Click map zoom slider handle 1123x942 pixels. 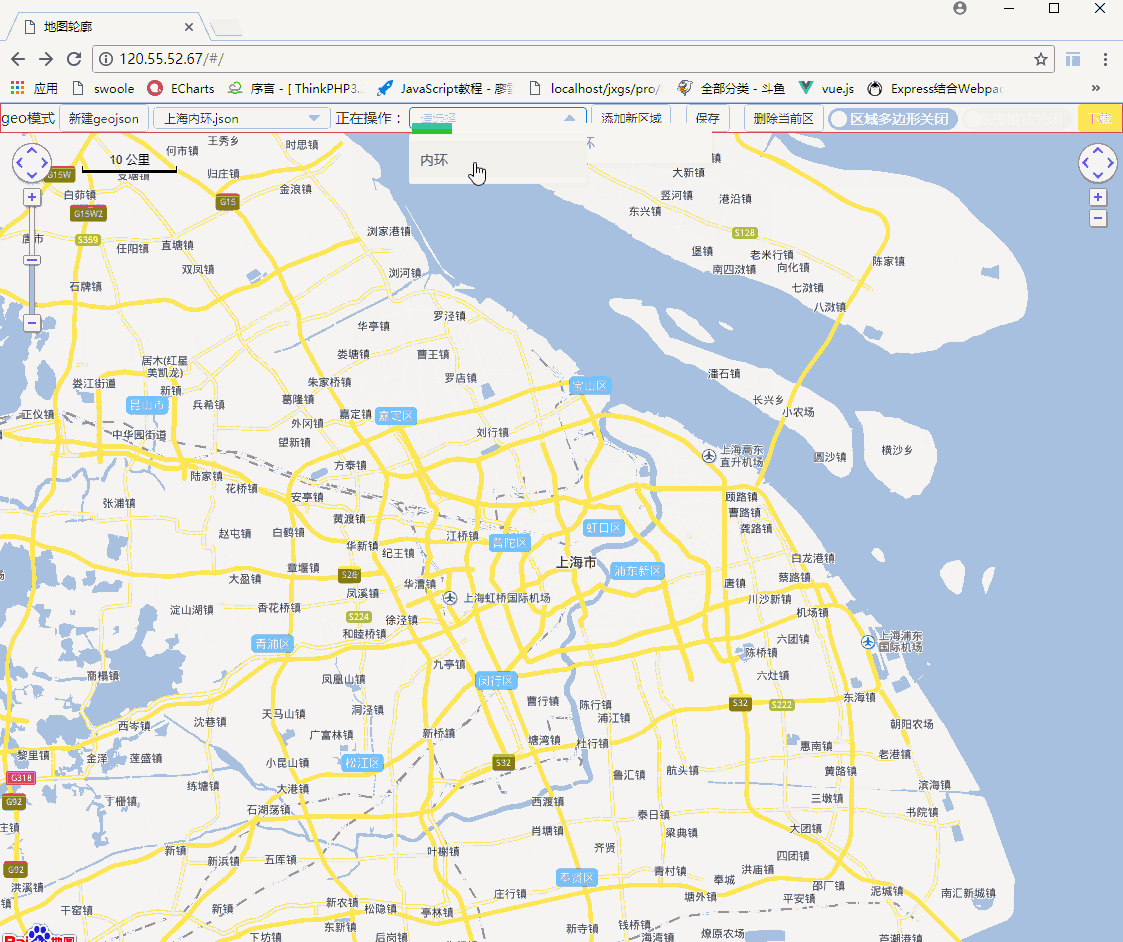[32, 260]
